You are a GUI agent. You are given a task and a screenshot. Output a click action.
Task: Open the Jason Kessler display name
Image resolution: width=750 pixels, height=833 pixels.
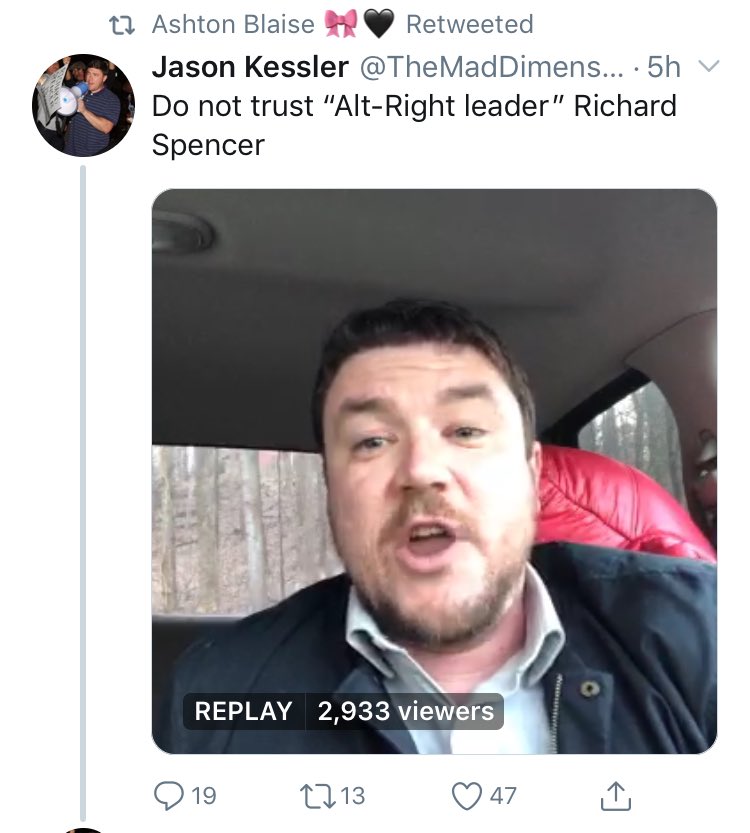coord(250,67)
